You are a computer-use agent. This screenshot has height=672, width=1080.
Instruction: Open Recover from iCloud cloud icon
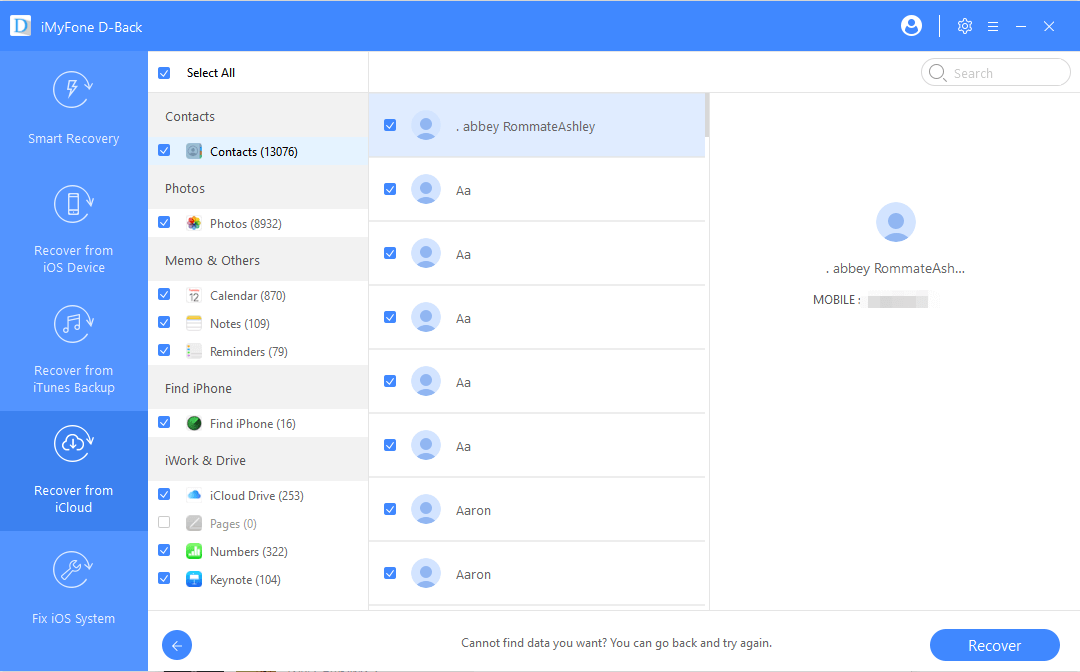click(73, 444)
